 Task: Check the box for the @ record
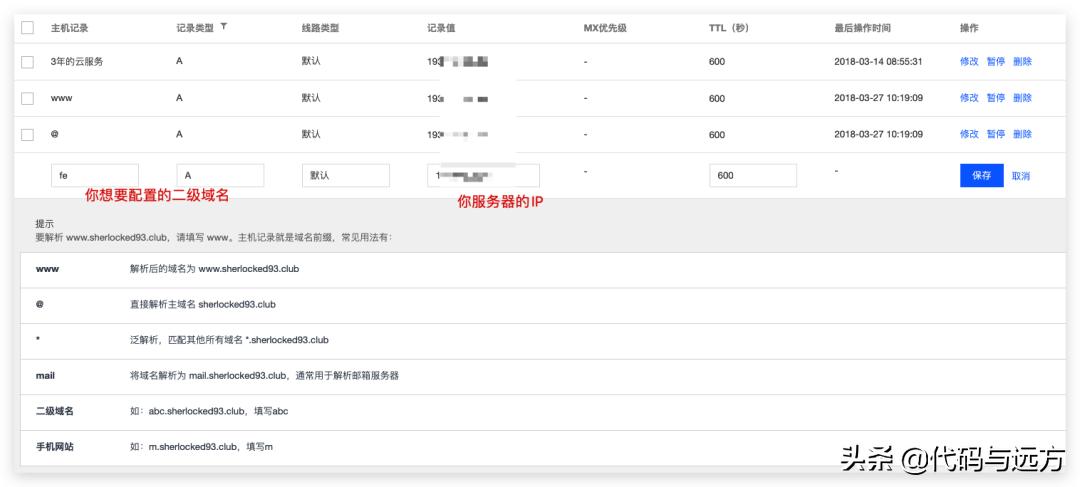(x=28, y=135)
